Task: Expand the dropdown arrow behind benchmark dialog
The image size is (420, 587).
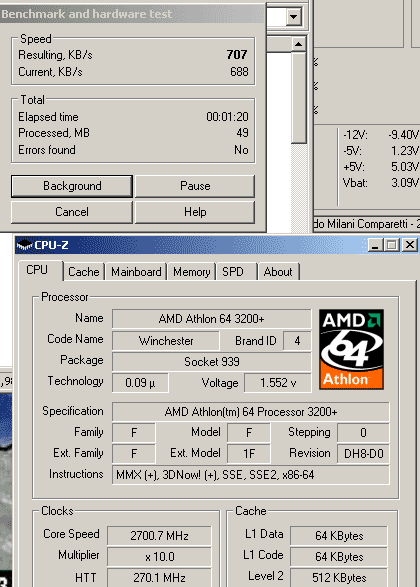Action: pyautogui.click(x=294, y=16)
